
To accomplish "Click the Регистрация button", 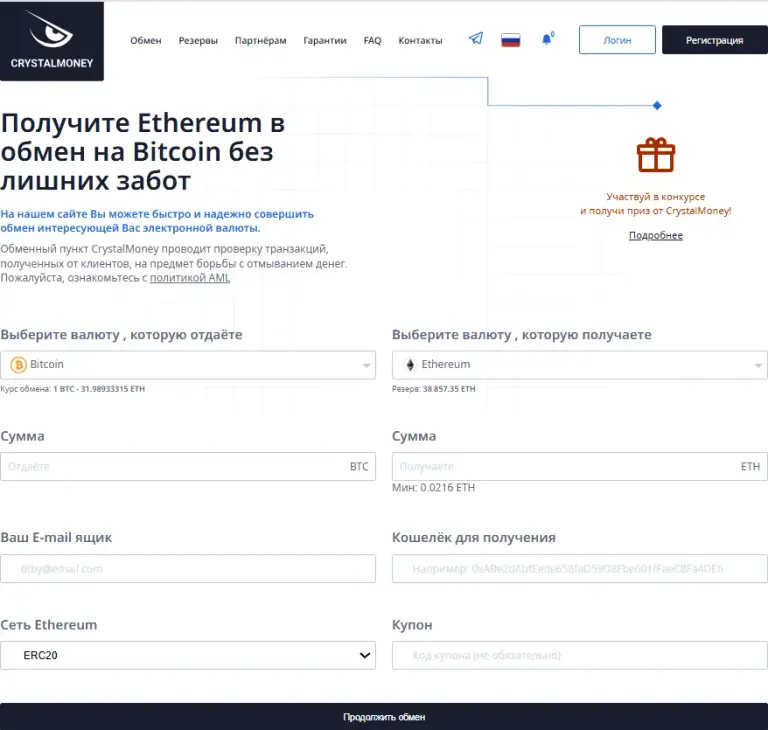I will tap(715, 40).
